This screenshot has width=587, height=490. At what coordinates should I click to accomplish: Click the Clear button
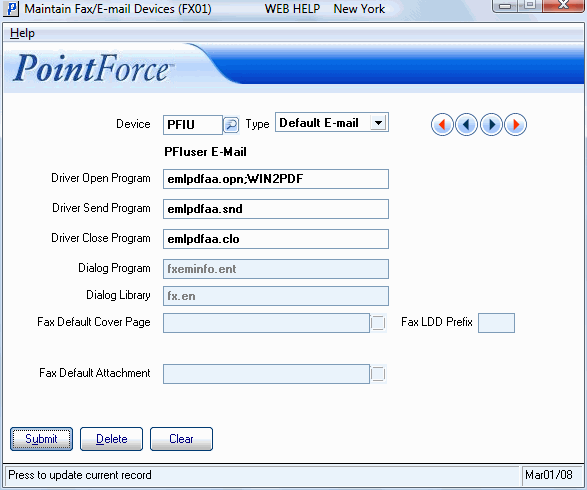tap(181, 439)
